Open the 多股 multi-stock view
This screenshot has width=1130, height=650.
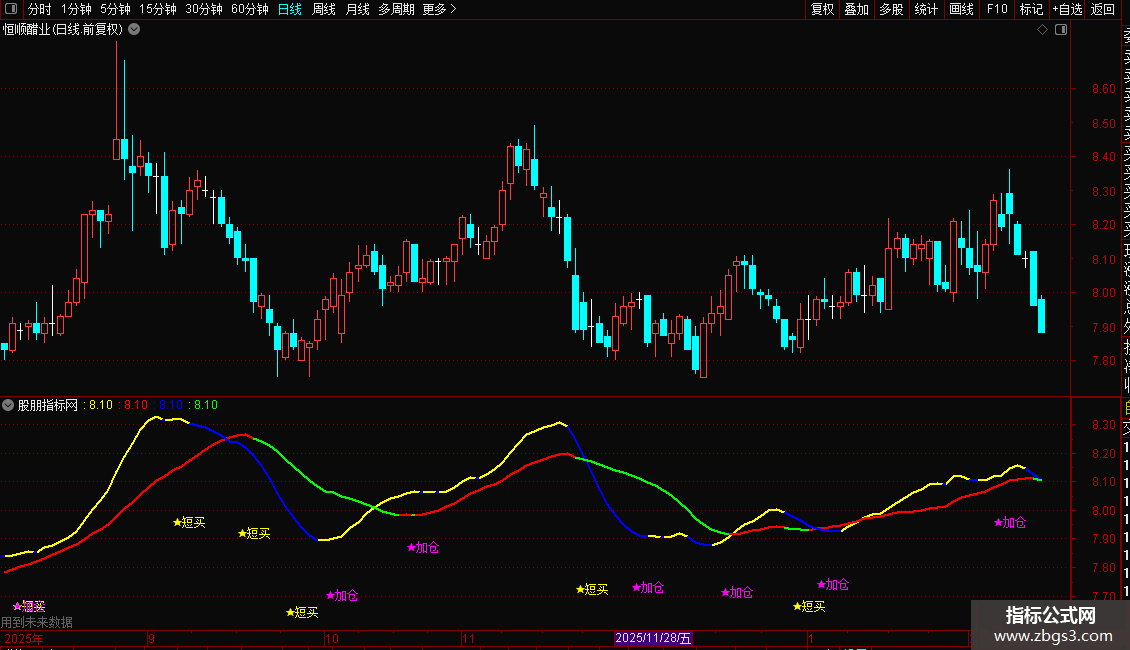tap(891, 9)
